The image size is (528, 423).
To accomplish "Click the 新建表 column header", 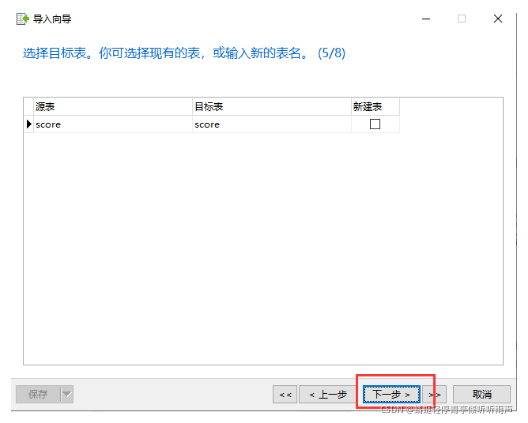I will pos(375,107).
